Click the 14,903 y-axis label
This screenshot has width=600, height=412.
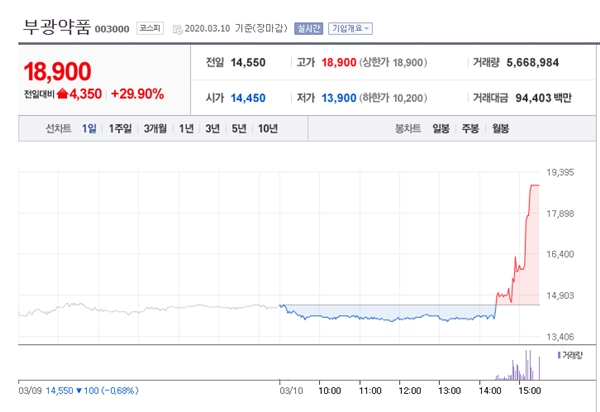point(560,296)
